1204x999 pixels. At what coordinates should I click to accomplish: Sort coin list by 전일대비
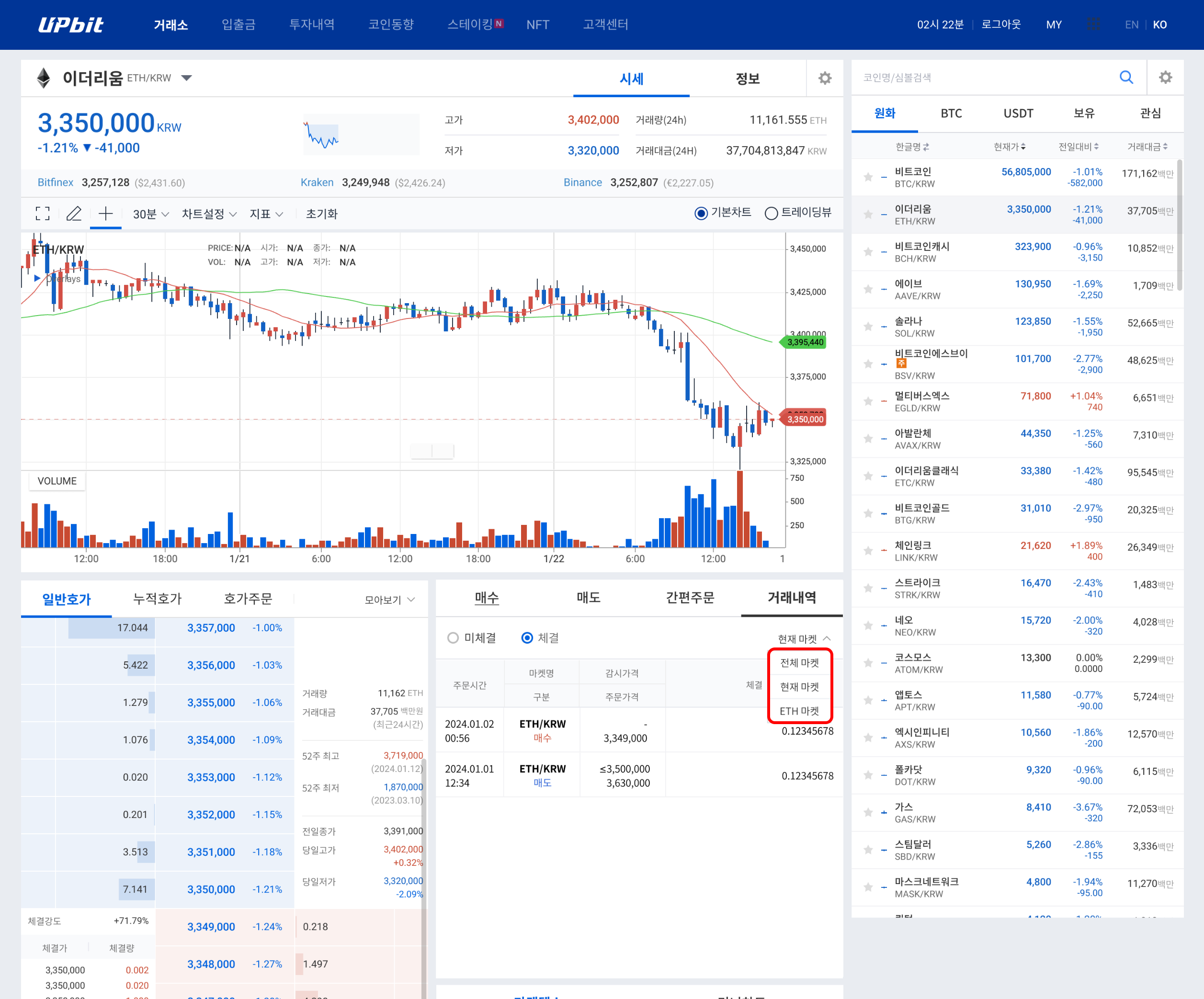(x=1079, y=147)
